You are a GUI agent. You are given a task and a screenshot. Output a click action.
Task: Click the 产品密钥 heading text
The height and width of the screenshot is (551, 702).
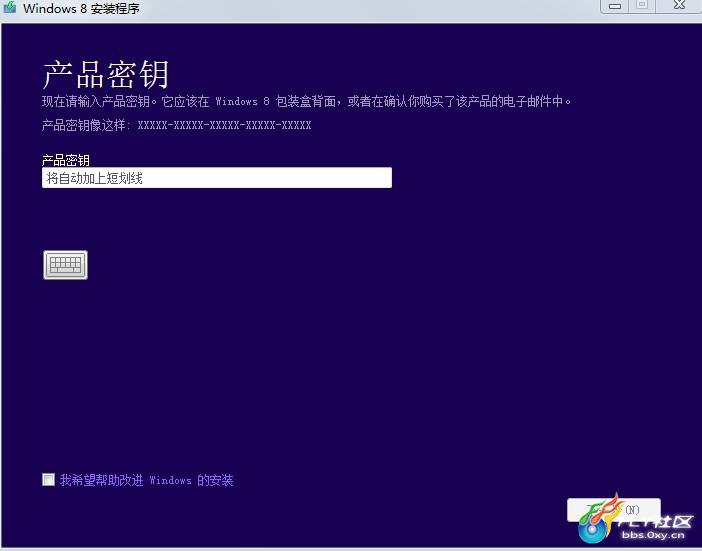pyautogui.click(x=106, y=74)
